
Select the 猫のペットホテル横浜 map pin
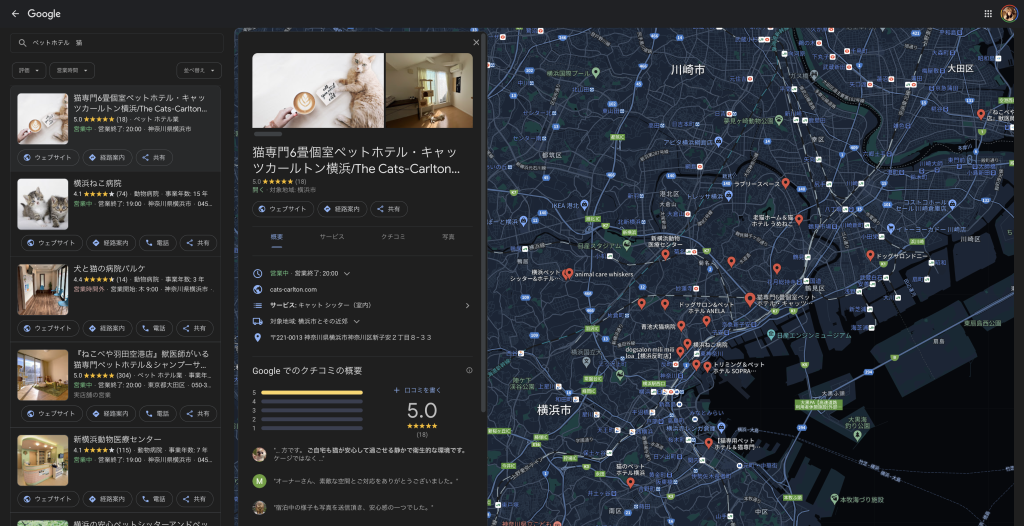pyautogui.click(x=630, y=483)
